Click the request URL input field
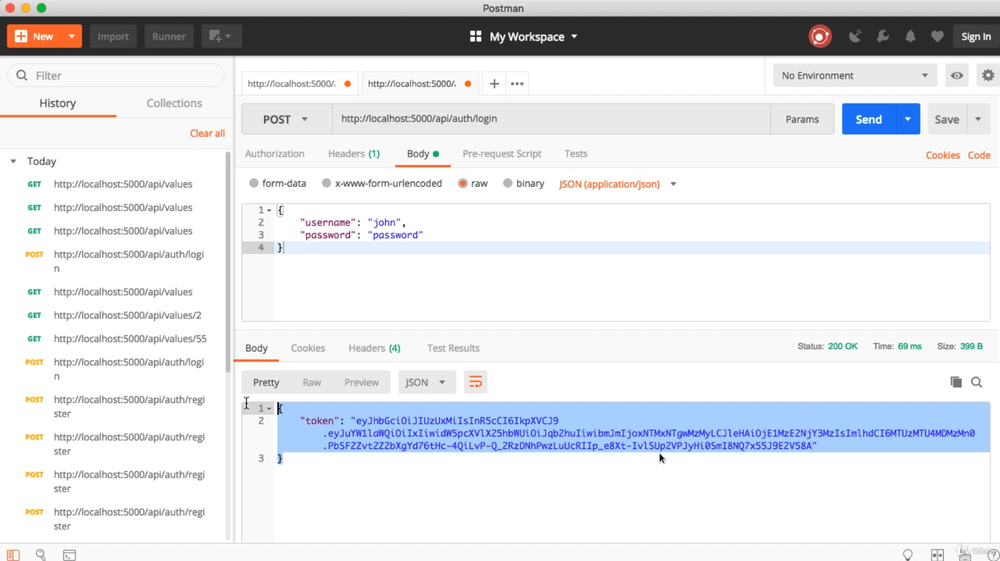 550,119
